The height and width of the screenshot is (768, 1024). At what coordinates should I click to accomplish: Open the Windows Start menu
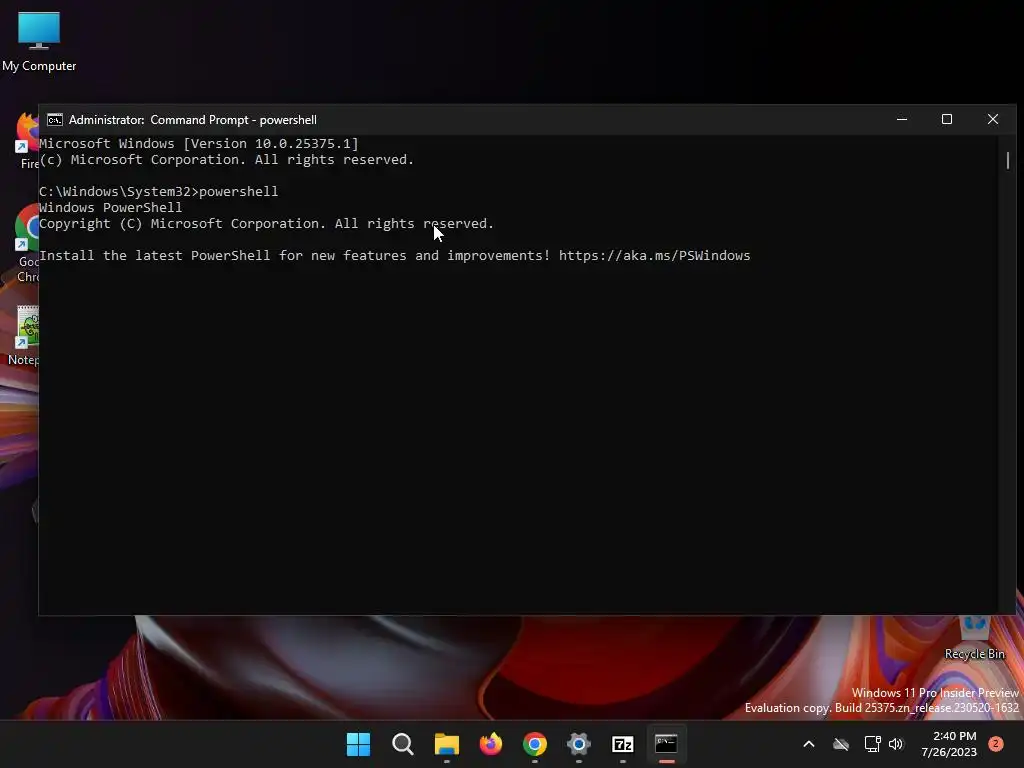(x=358, y=744)
